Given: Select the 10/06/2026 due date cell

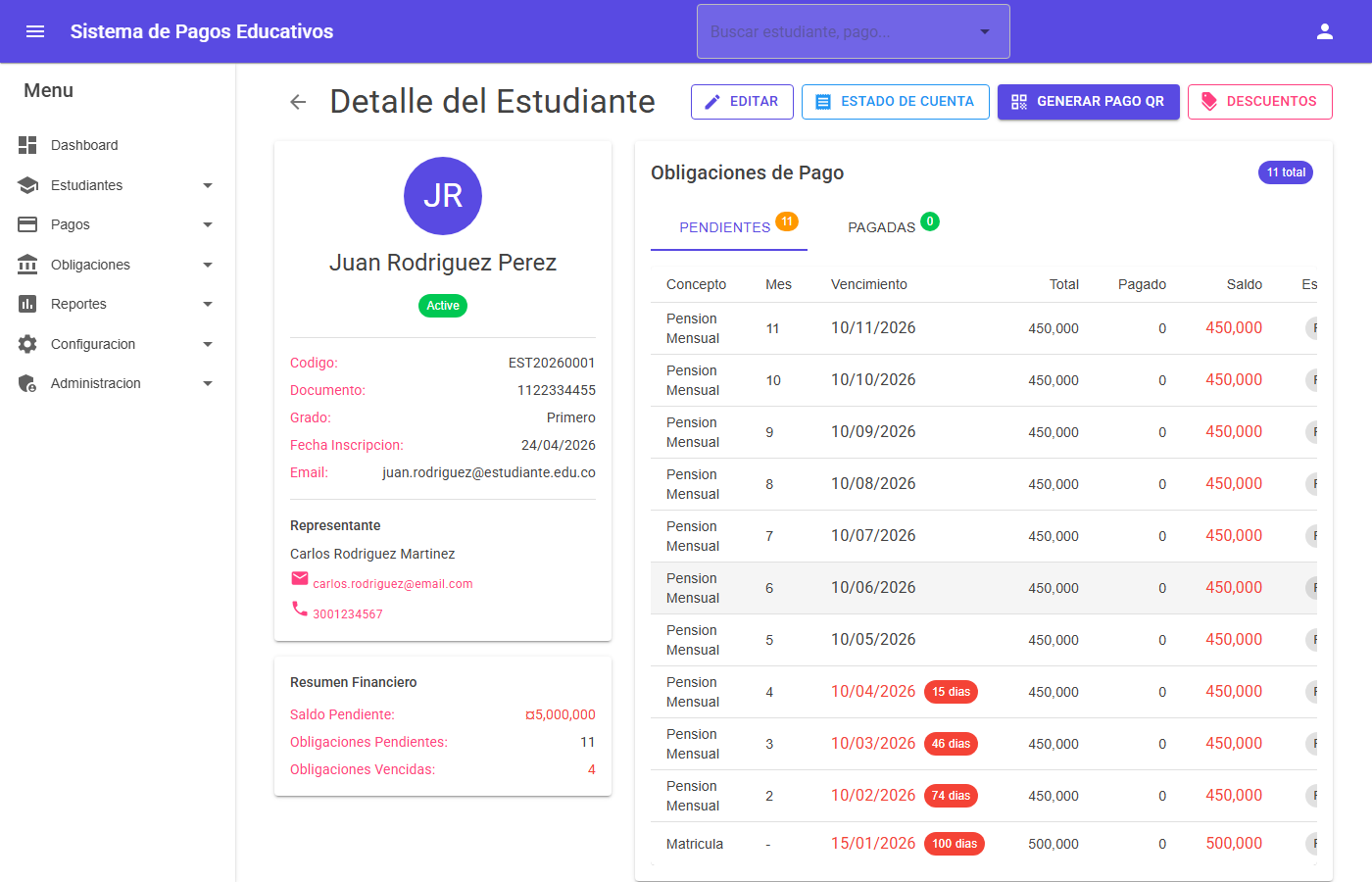Looking at the screenshot, I should (873, 588).
